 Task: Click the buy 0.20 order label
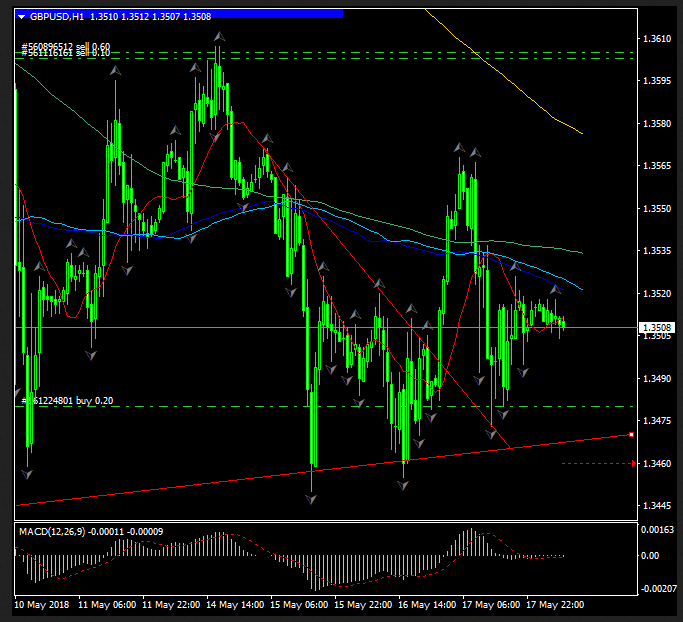(x=67, y=400)
